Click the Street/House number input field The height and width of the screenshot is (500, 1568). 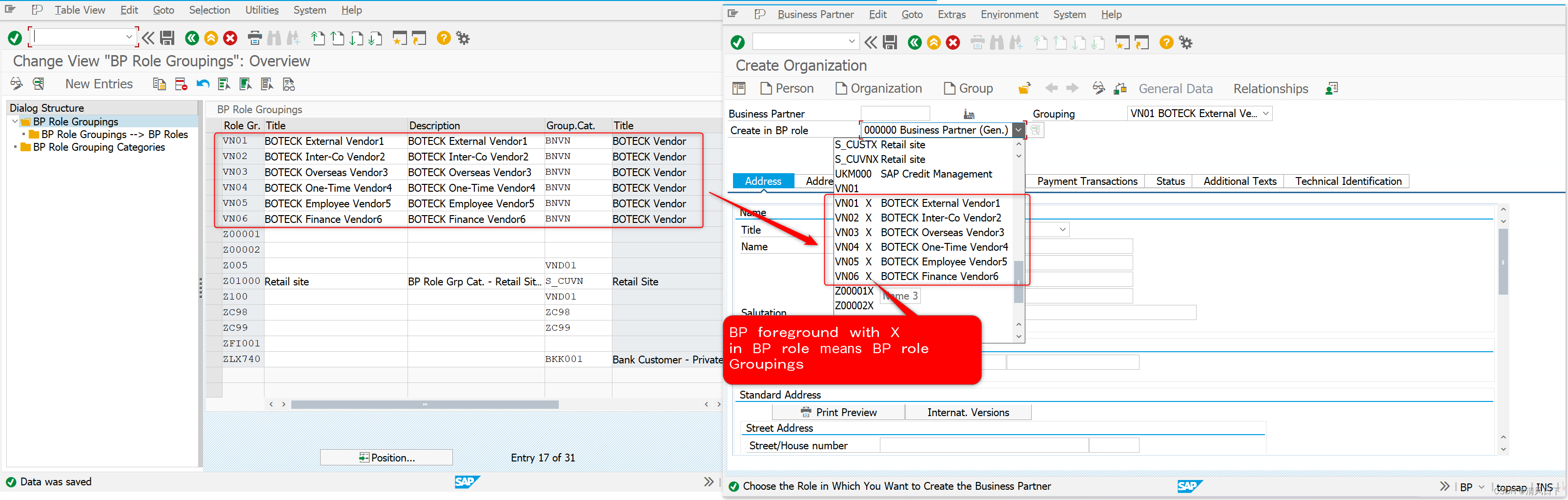tap(984, 445)
